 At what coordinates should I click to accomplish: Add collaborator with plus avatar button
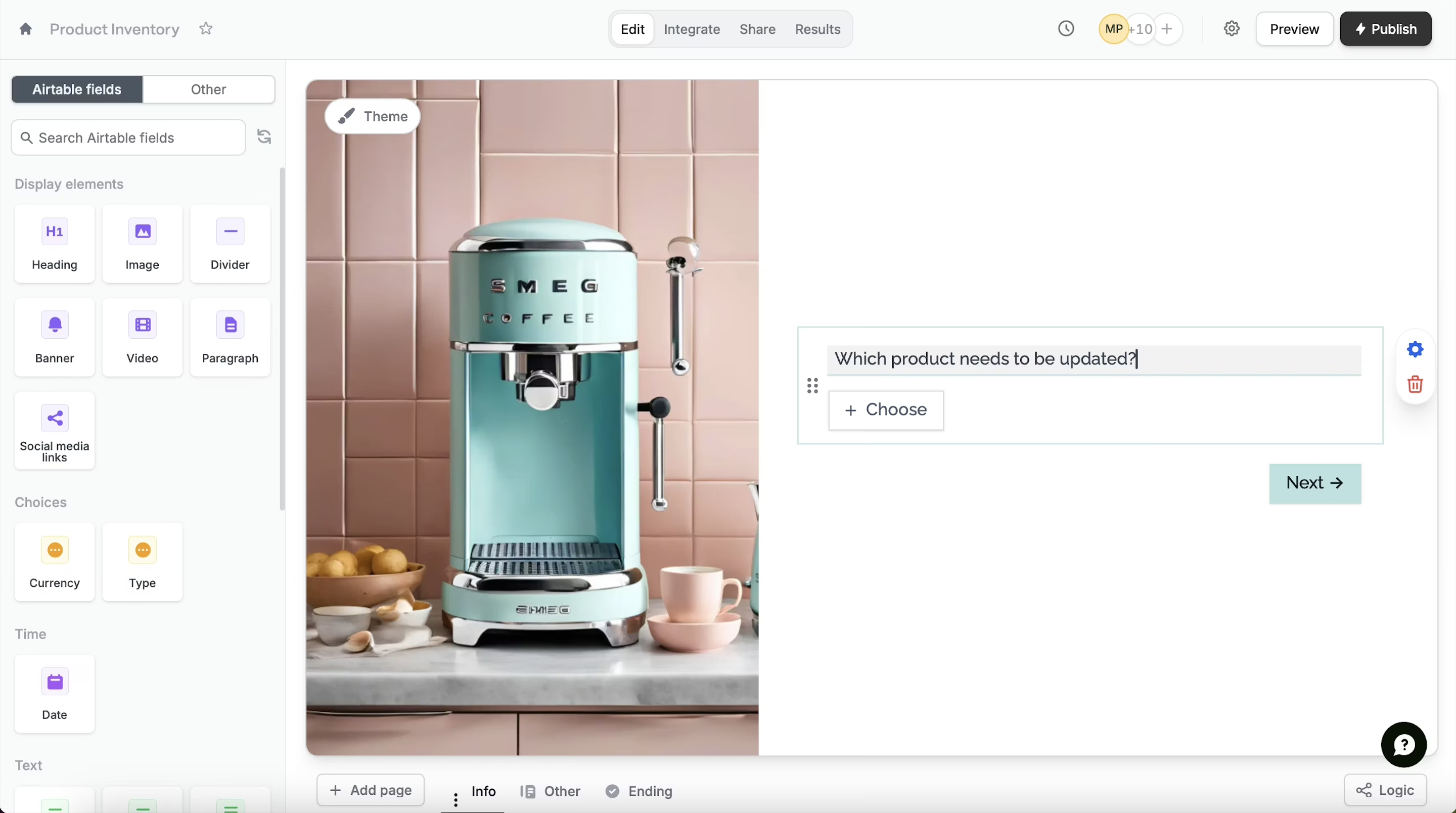pyautogui.click(x=1167, y=29)
